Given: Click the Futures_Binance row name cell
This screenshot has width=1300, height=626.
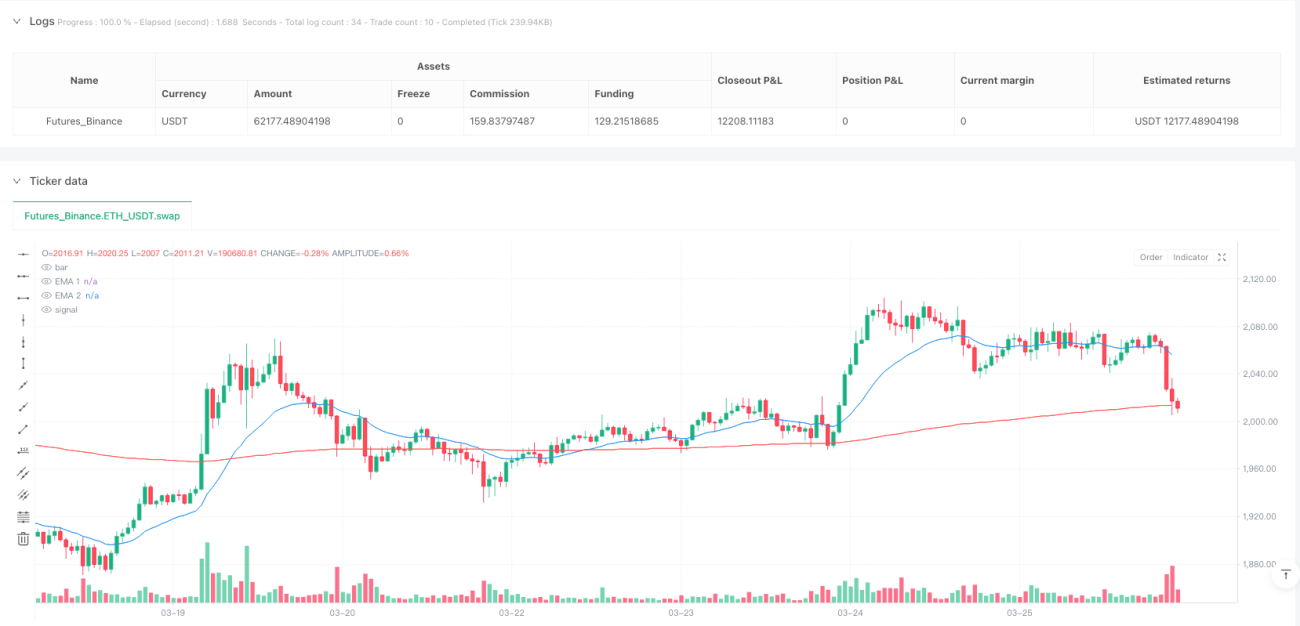Looking at the screenshot, I should [x=85, y=121].
